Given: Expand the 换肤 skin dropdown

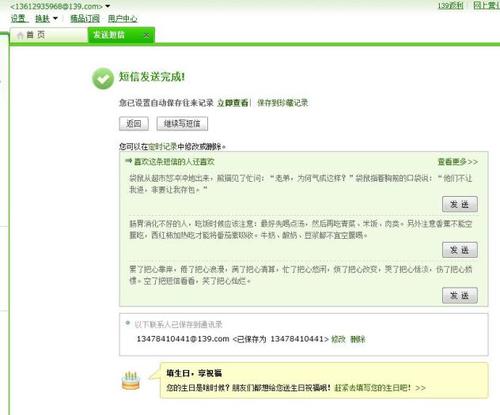Looking at the screenshot, I should tap(55, 18).
